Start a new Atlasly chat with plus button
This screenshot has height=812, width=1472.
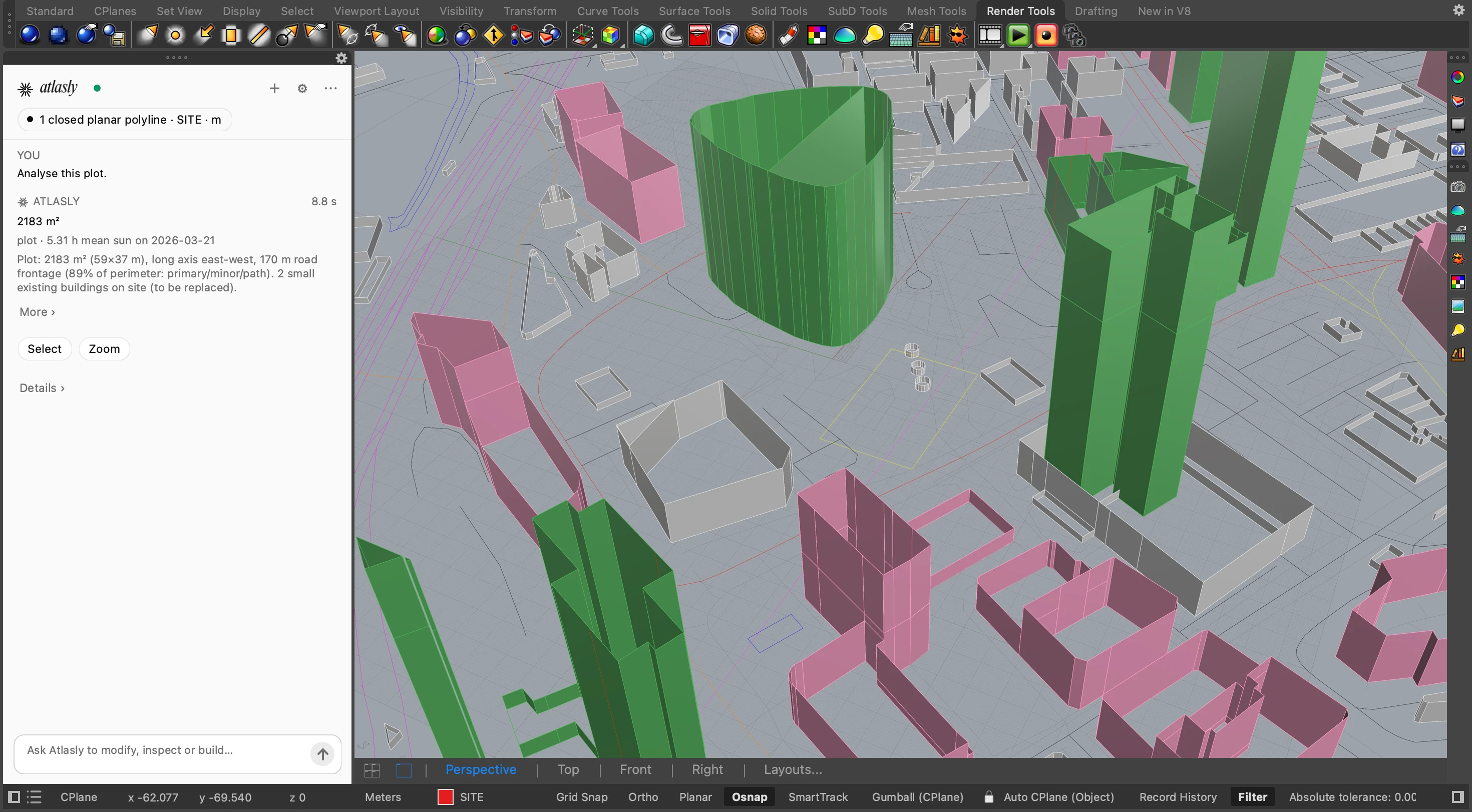point(274,88)
